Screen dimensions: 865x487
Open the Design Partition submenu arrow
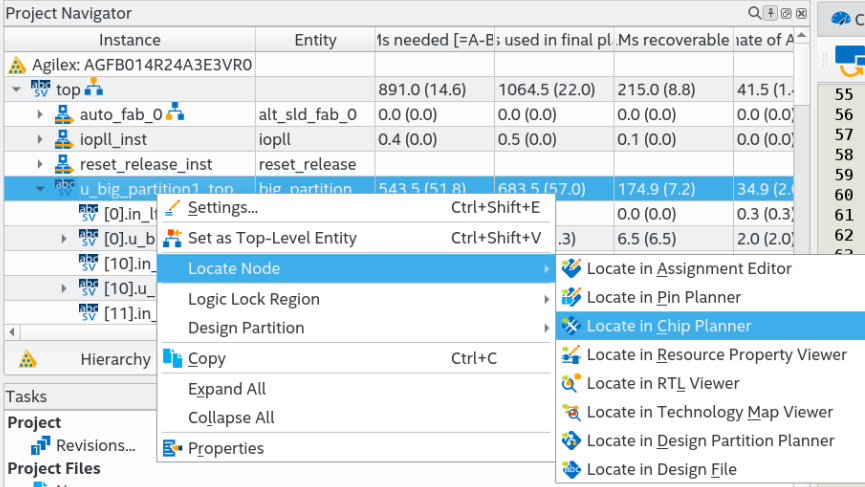pos(546,328)
